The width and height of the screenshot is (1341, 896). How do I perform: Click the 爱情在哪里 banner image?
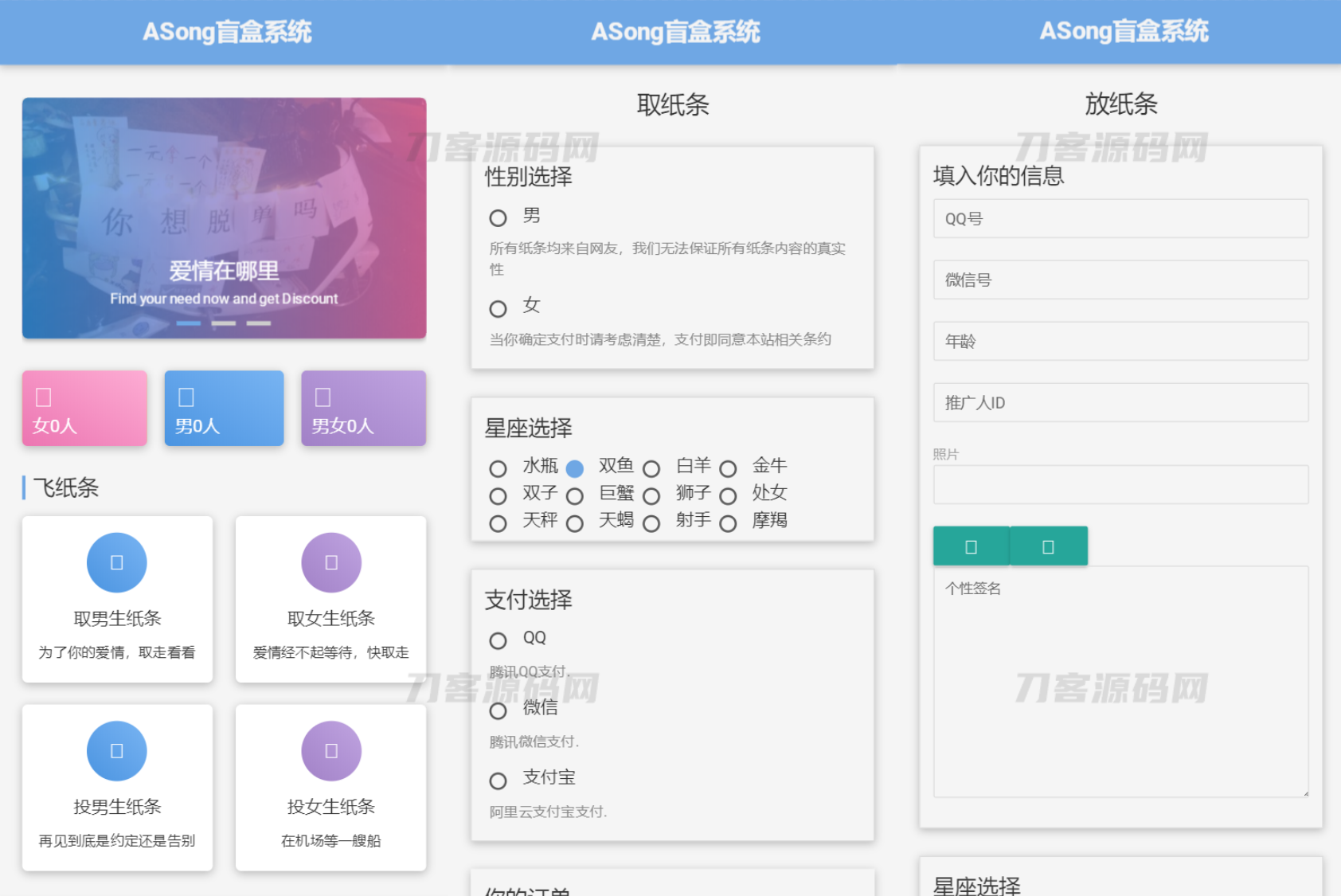click(224, 217)
